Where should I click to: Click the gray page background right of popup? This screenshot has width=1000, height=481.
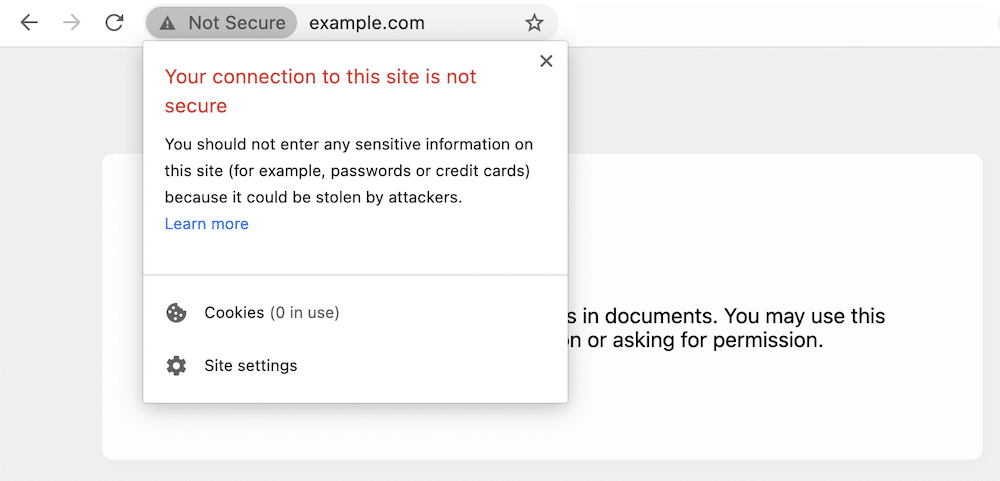(780, 100)
